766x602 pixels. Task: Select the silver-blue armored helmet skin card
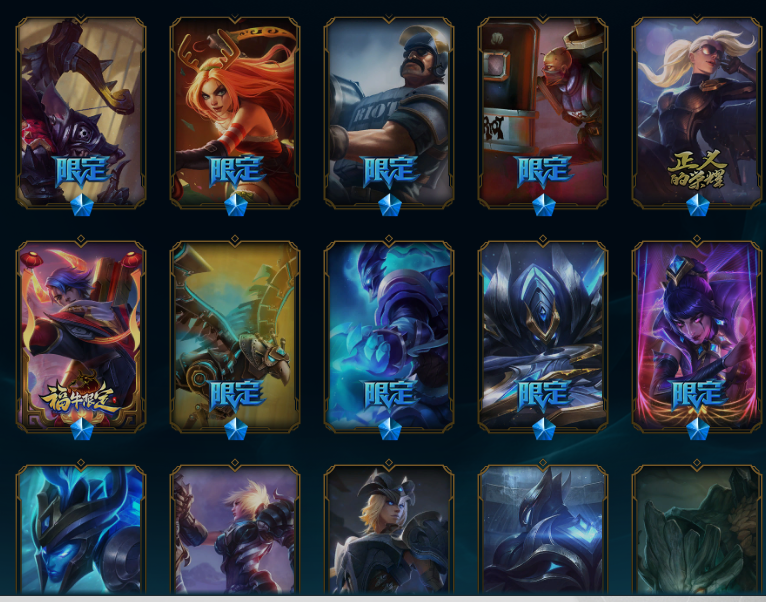[x=543, y=336]
